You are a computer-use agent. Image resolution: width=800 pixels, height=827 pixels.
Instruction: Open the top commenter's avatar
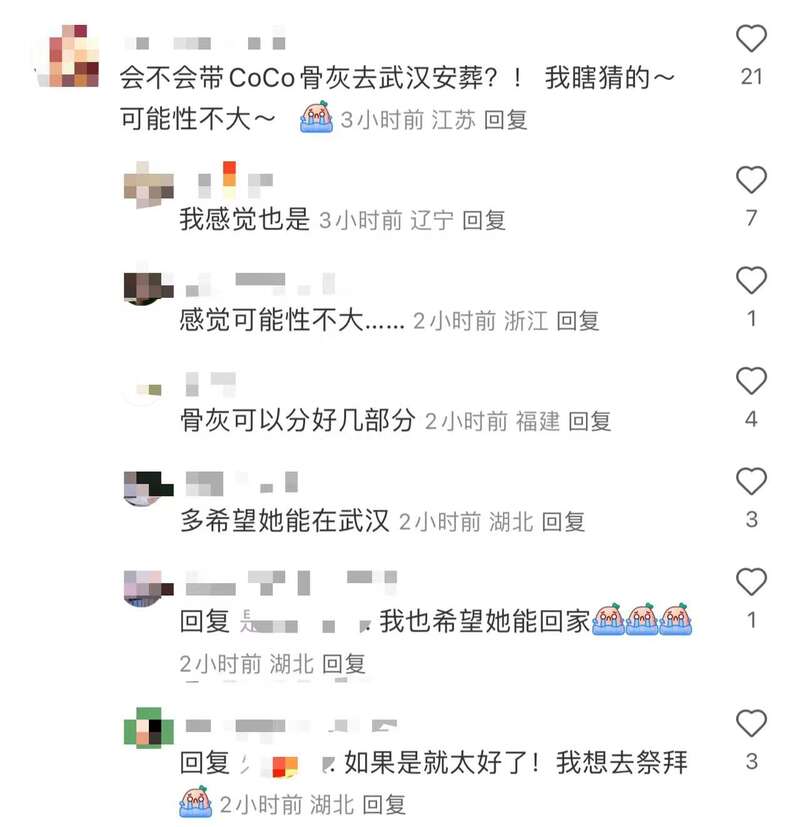pyautogui.click(x=68, y=55)
